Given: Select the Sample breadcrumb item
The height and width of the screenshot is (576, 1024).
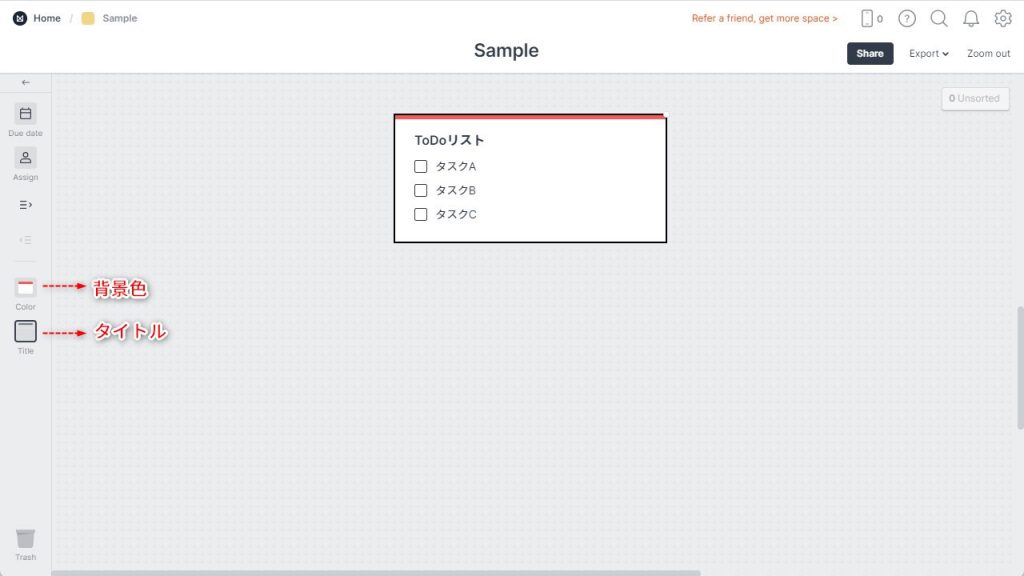Looking at the screenshot, I should [120, 18].
